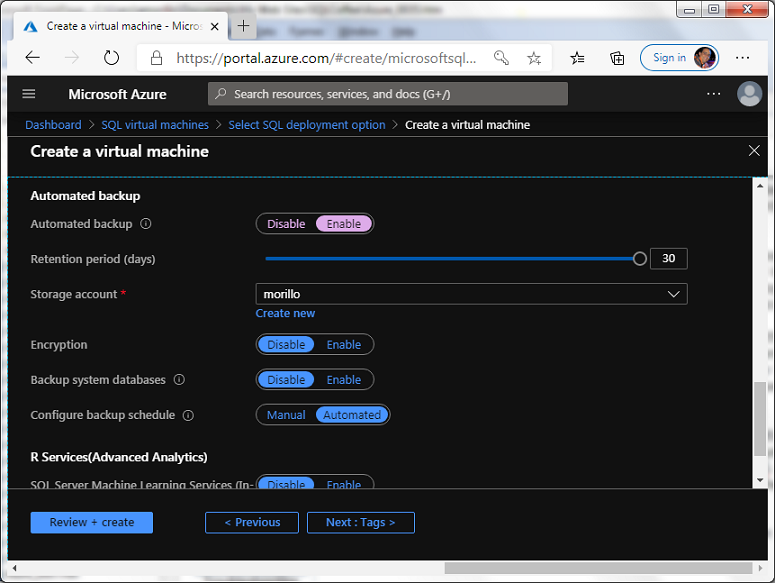The image size is (775, 583).
Task: Click the Previous button
Action: click(252, 523)
